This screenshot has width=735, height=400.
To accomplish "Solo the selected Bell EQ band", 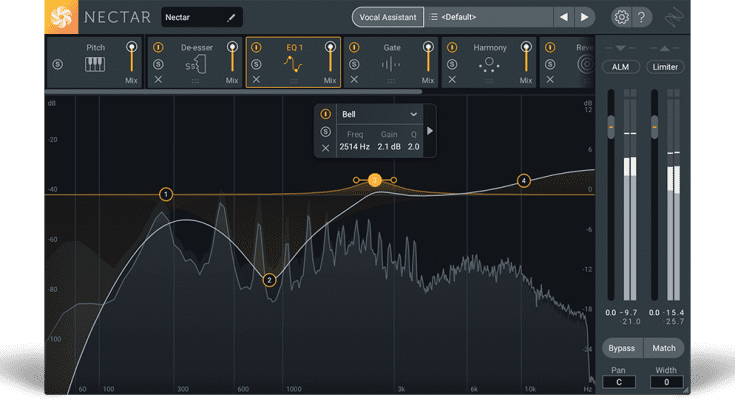I will pos(325,131).
